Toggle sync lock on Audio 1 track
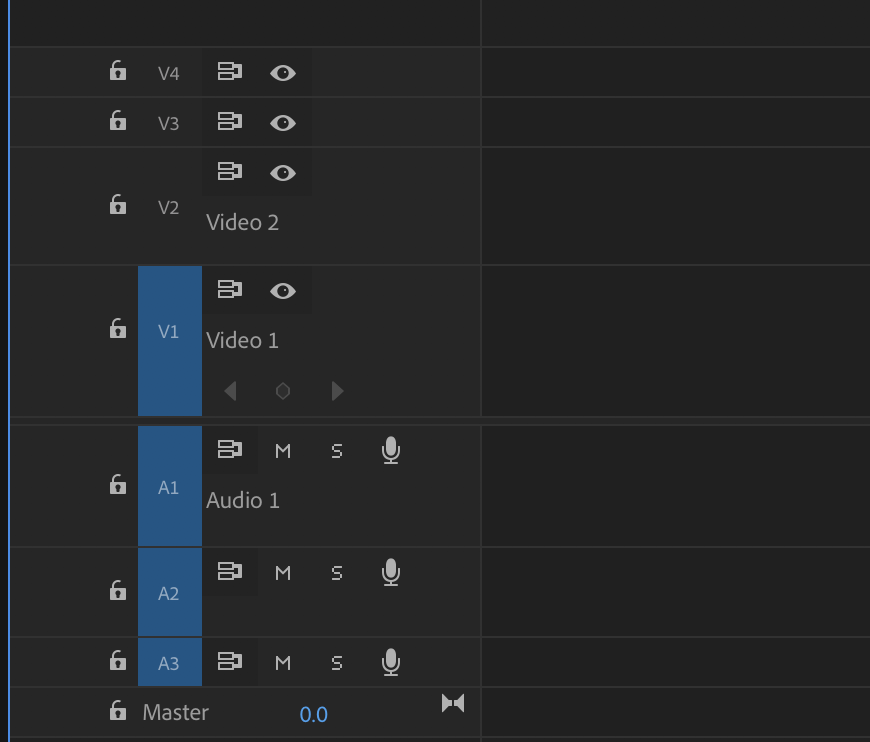Viewport: 870px width, 742px height. [x=230, y=450]
